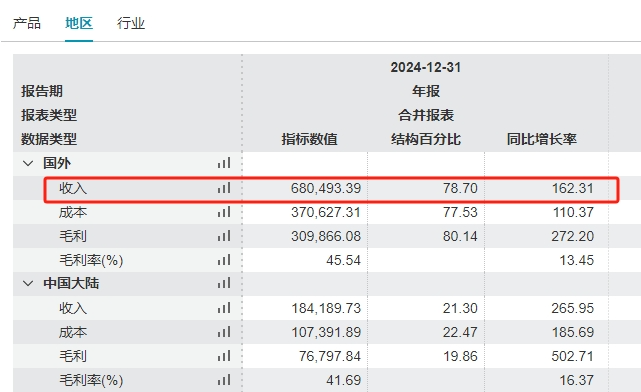641x392 pixels.
Task: Click the 合并报表 header text
Action: point(426,115)
